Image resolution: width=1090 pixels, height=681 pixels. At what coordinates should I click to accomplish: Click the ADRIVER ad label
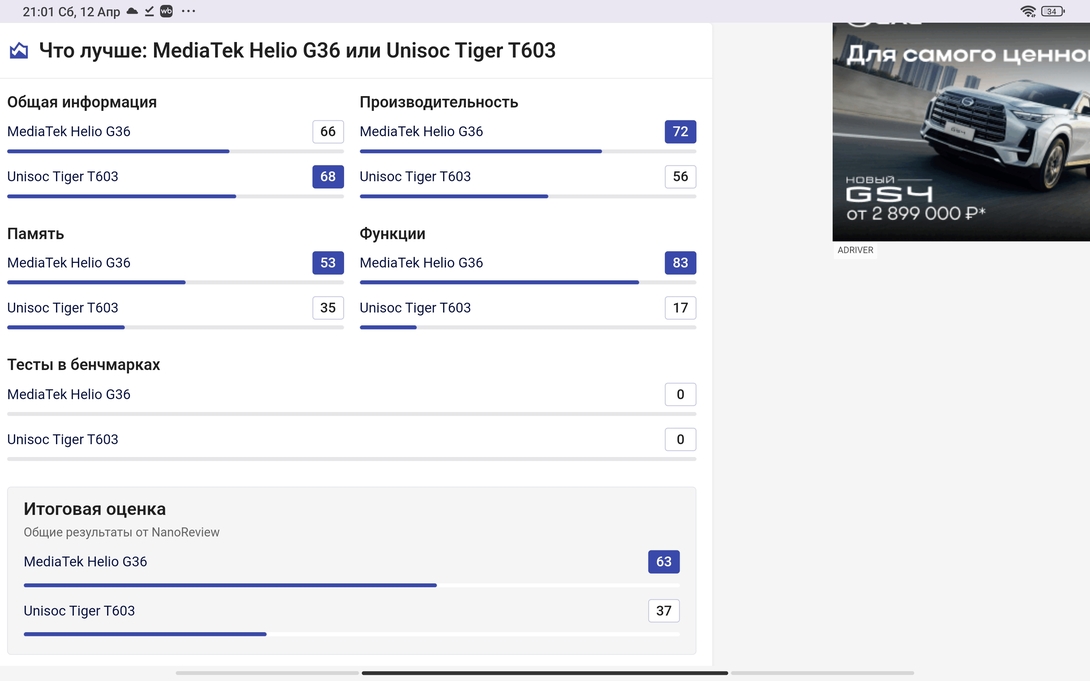(x=855, y=250)
